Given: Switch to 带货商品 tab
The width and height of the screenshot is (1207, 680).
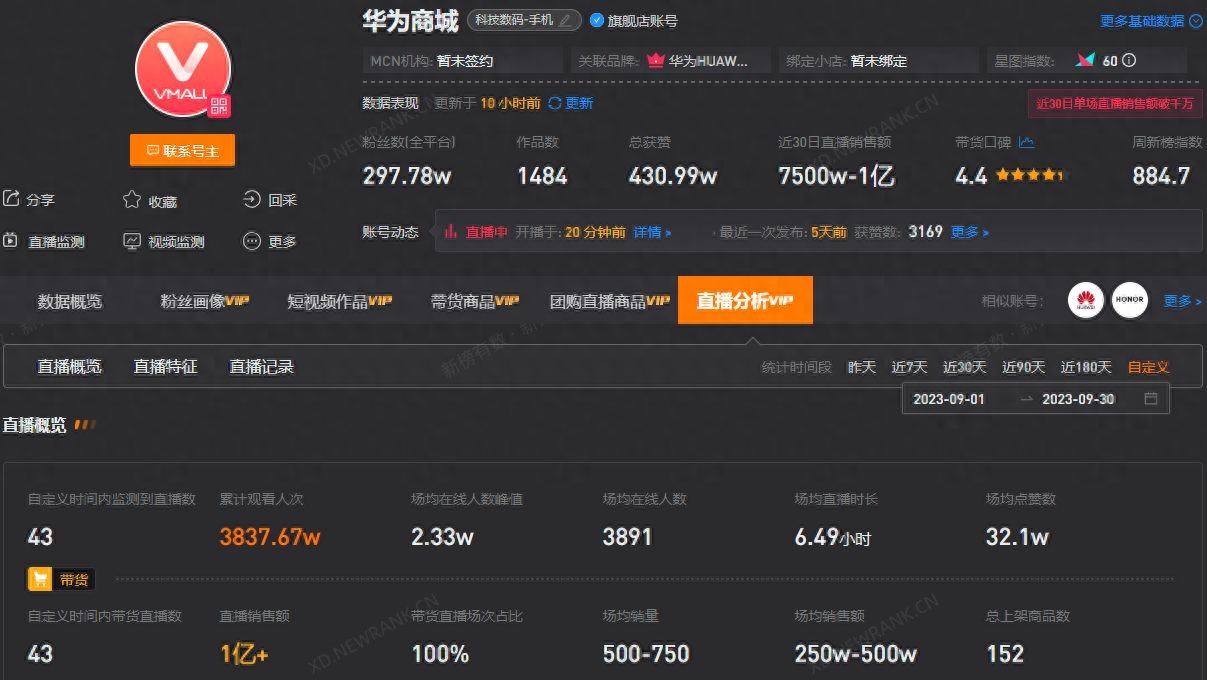Looking at the screenshot, I should (x=475, y=301).
